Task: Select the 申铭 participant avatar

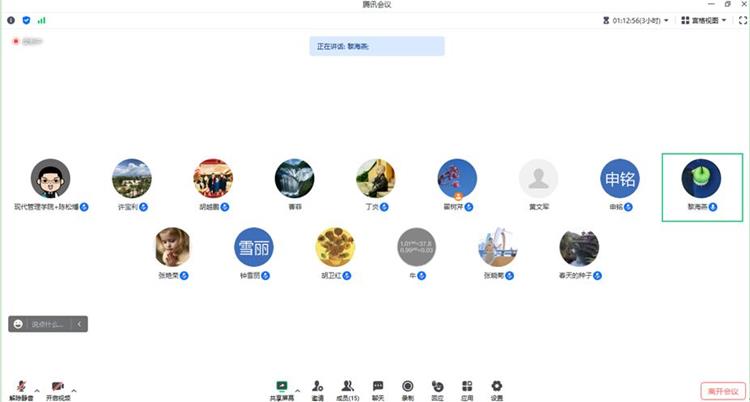Action: (x=620, y=179)
